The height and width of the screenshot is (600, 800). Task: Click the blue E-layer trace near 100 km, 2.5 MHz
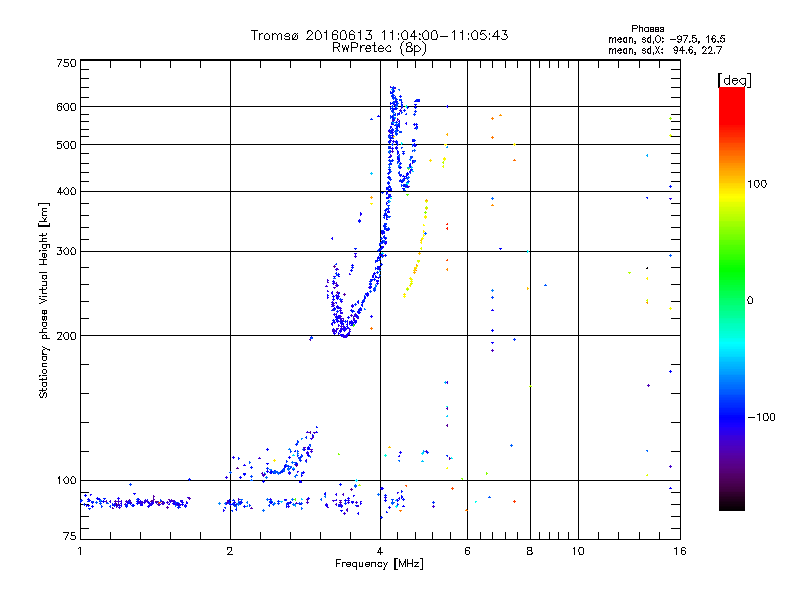pyautogui.click(x=277, y=471)
